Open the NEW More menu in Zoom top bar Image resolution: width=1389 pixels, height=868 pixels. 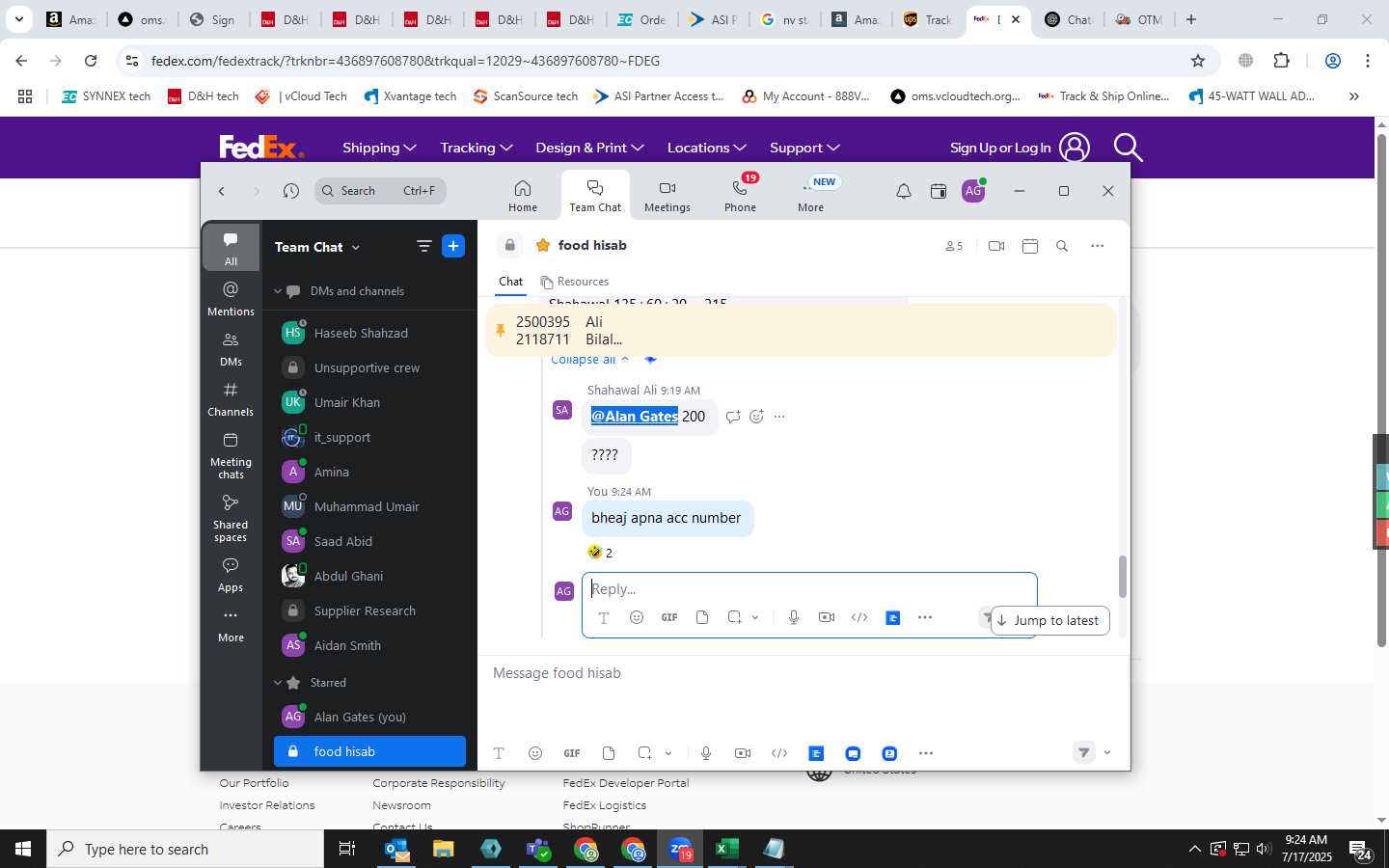(811, 195)
